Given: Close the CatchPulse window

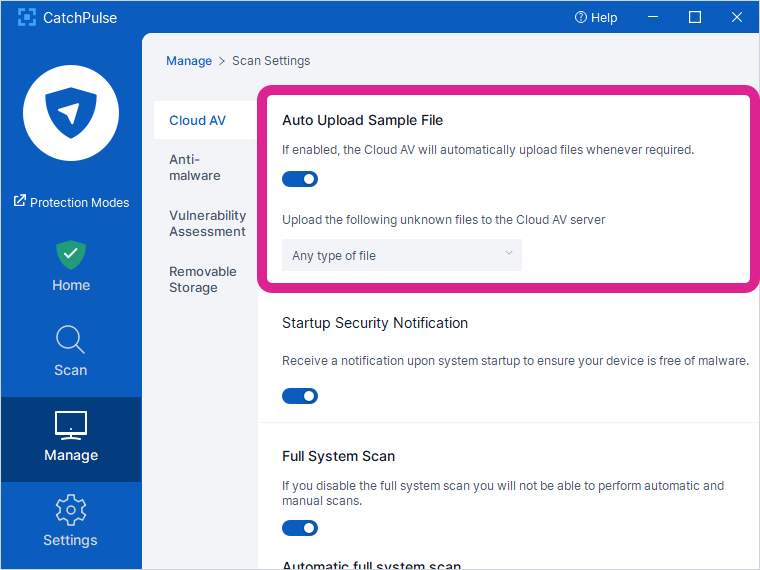Looking at the screenshot, I should tap(737, 17).
